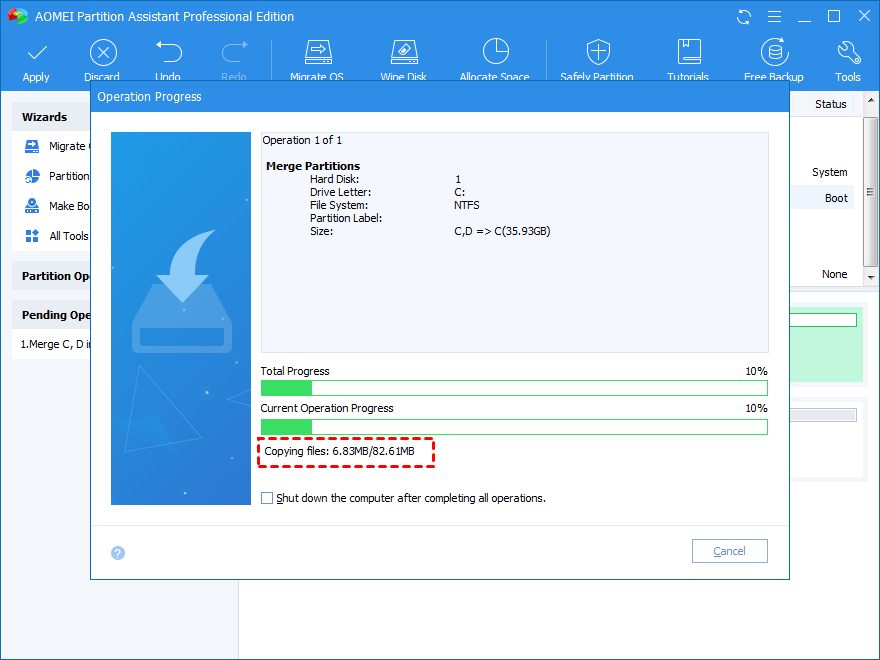Open the Tools wrench icon
880x660 pixels.
tap(848, 52)
